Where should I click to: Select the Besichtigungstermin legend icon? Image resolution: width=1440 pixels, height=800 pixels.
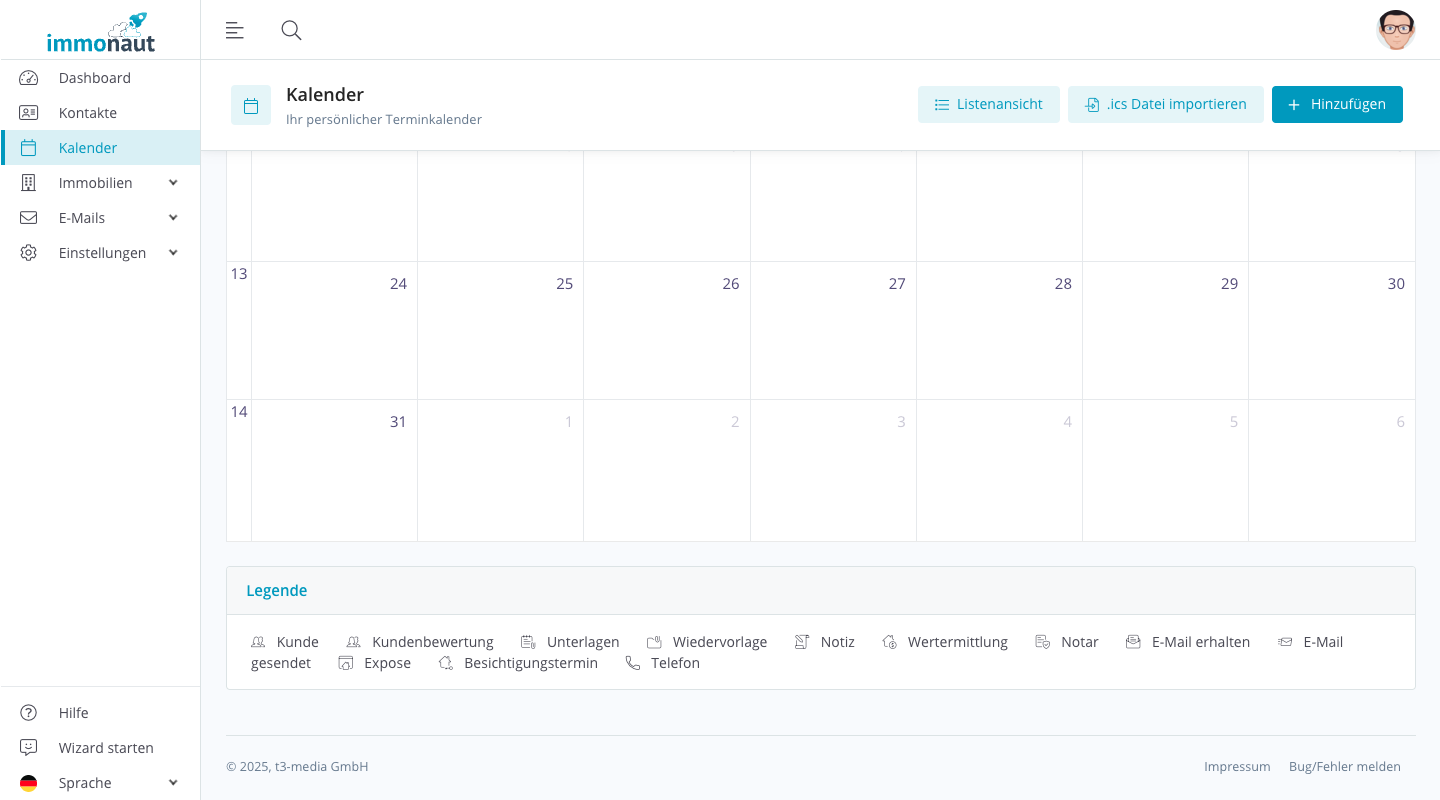[x=446, y=662]
